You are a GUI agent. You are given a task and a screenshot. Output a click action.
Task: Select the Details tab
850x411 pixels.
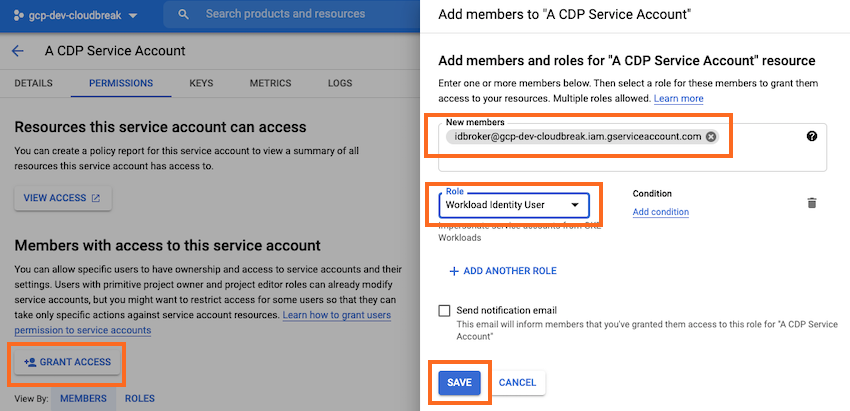(x=34, y=83)
